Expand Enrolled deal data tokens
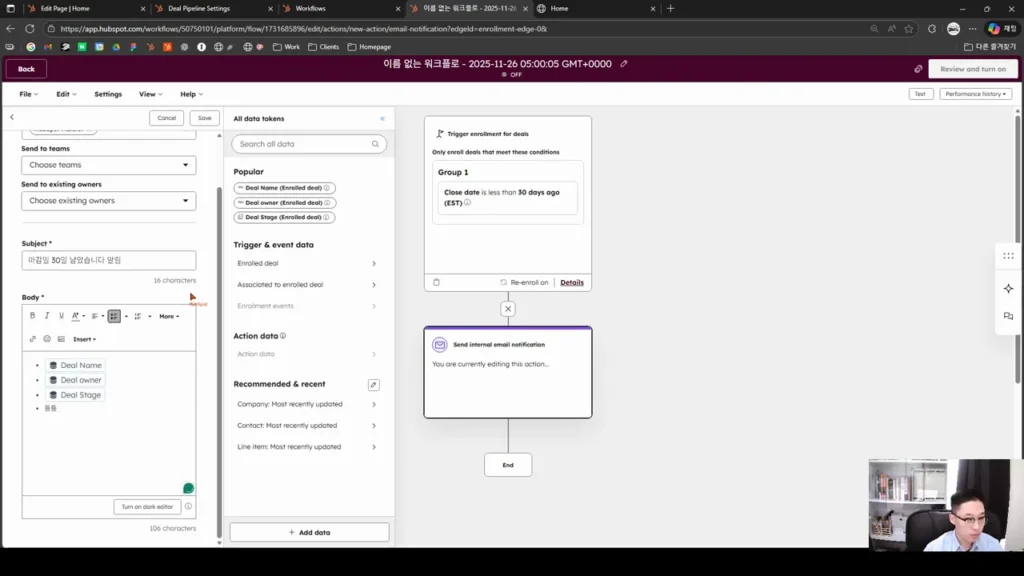The width and height of the screenshot is (1024, 576). [x=307, y=263]
